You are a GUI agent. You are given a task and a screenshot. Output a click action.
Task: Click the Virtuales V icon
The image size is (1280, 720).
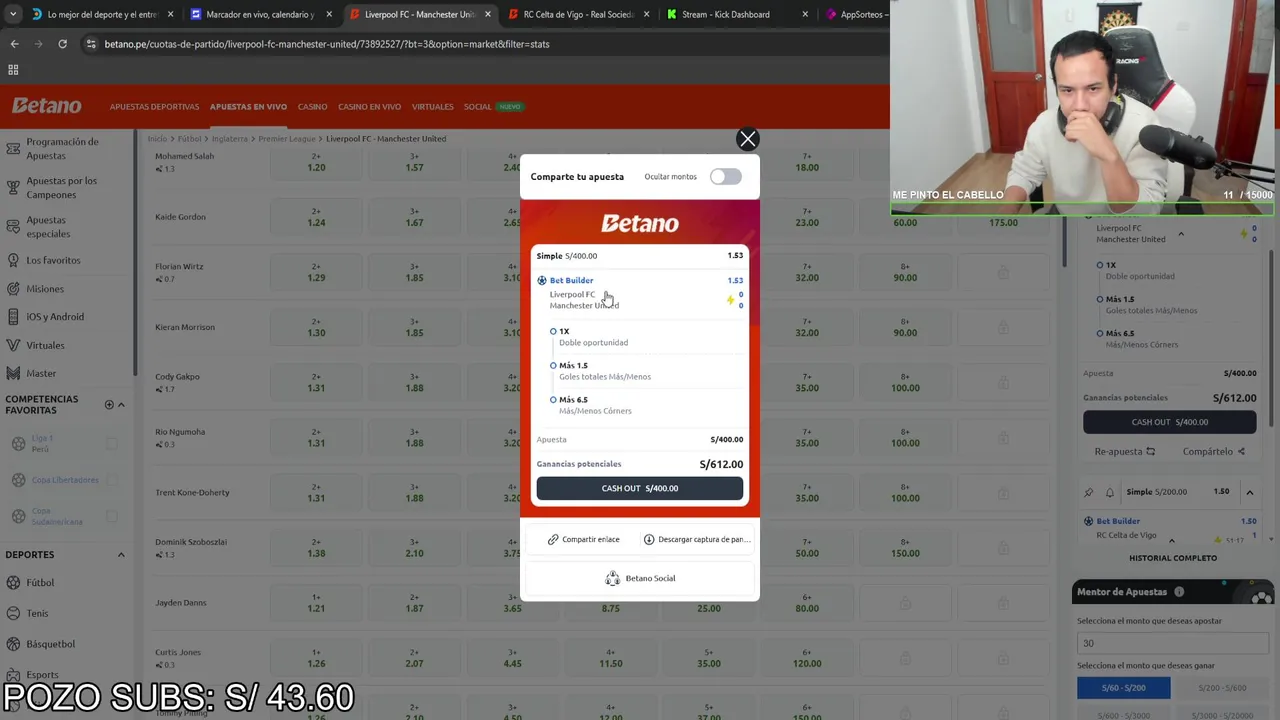pyautogui.click(x=13, y=345)
